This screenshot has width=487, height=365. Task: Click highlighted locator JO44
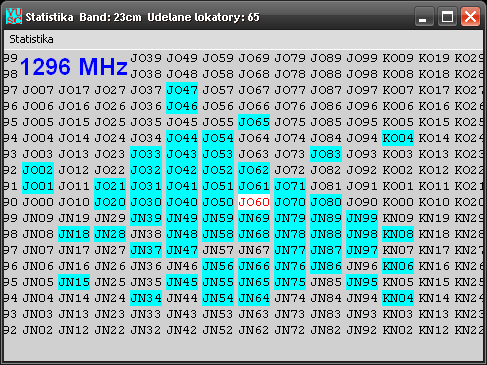tap(182, 138)
